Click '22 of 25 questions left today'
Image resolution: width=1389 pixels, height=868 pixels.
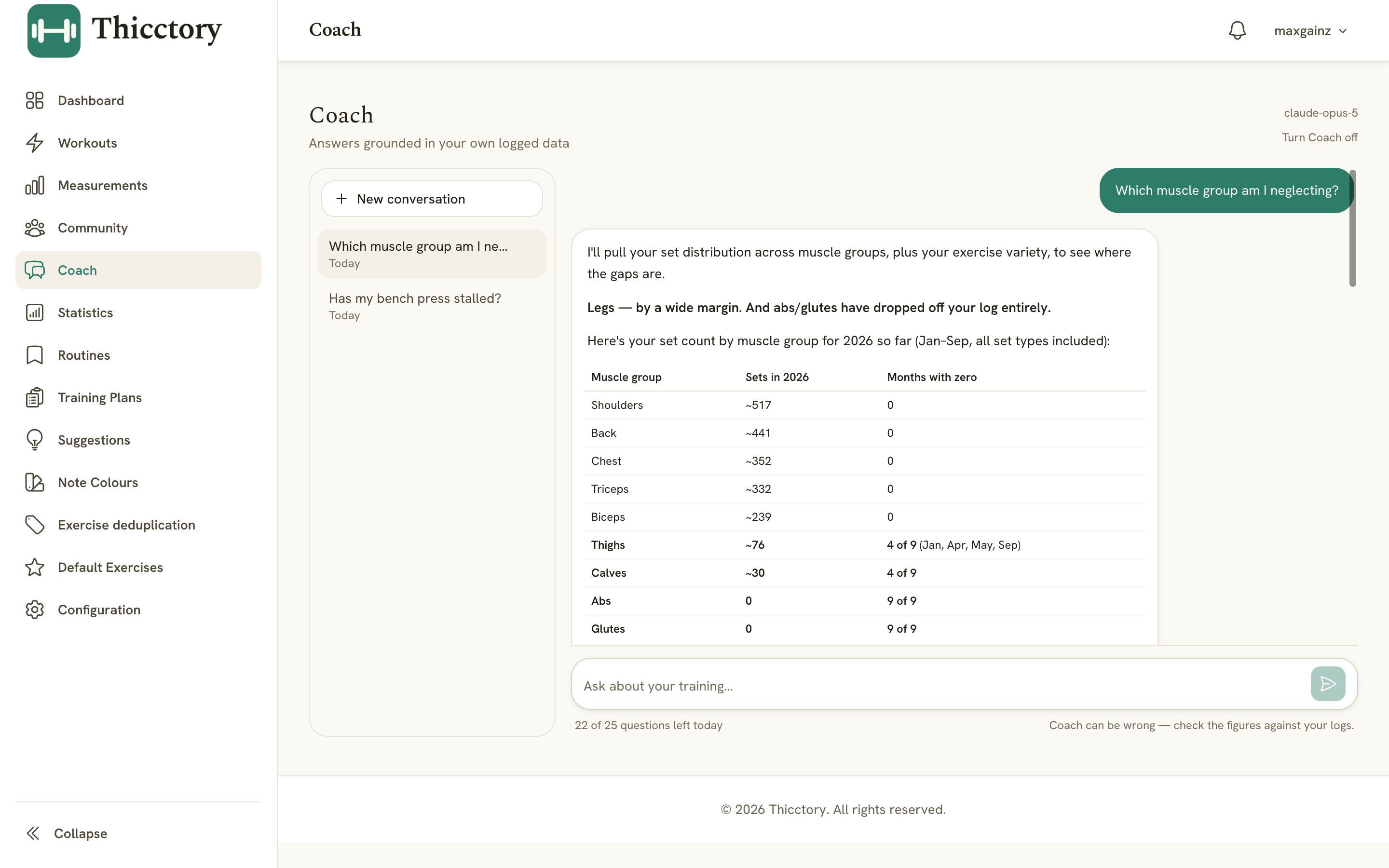tap(649, 726)
